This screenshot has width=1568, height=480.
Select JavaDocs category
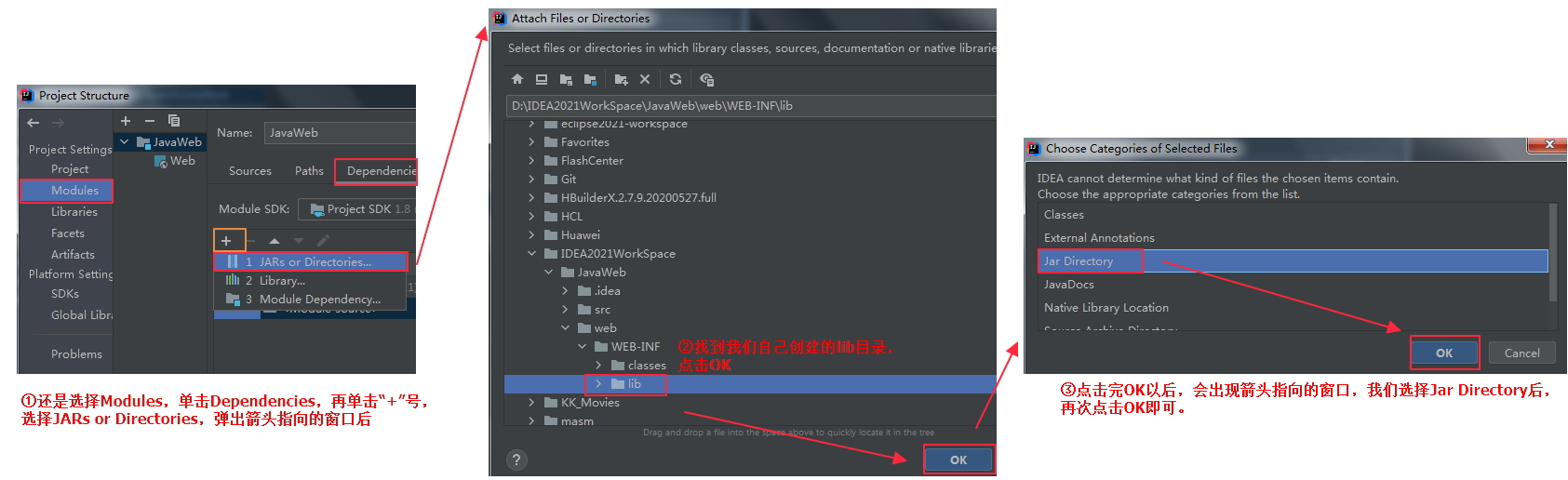(1293, 285)
